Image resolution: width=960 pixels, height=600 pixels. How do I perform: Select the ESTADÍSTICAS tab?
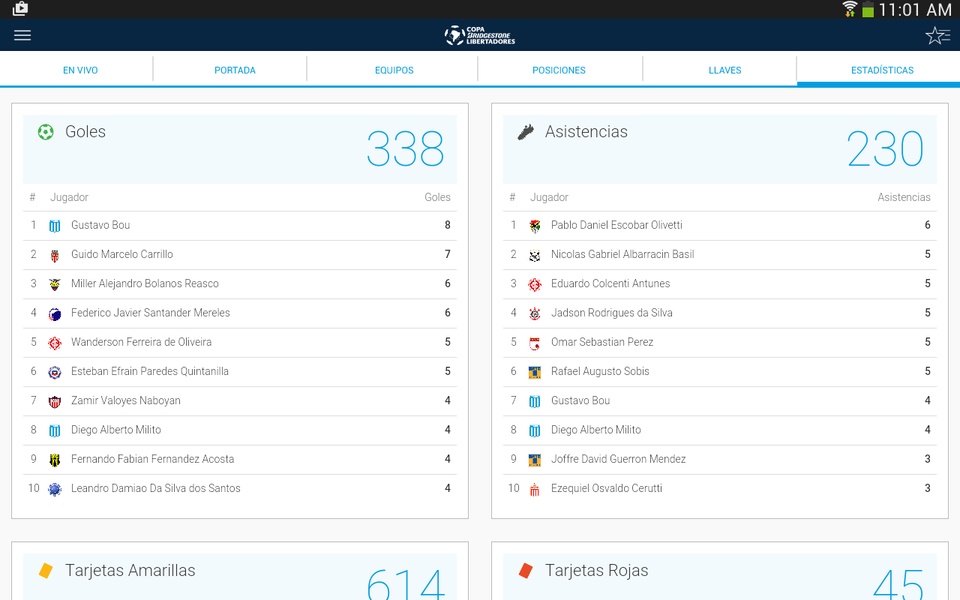882,70
